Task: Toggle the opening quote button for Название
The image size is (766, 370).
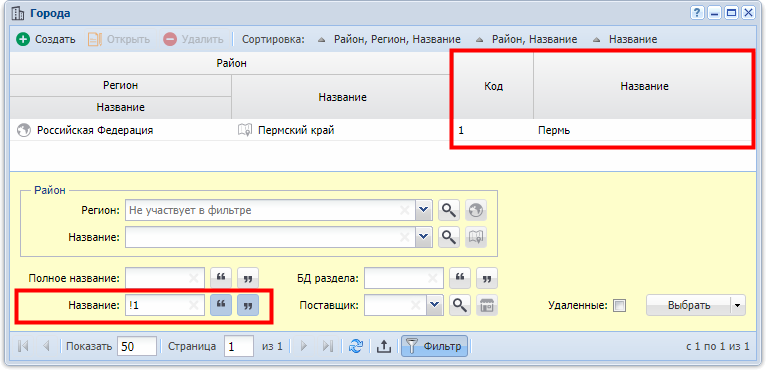Action: click(221, 305)
